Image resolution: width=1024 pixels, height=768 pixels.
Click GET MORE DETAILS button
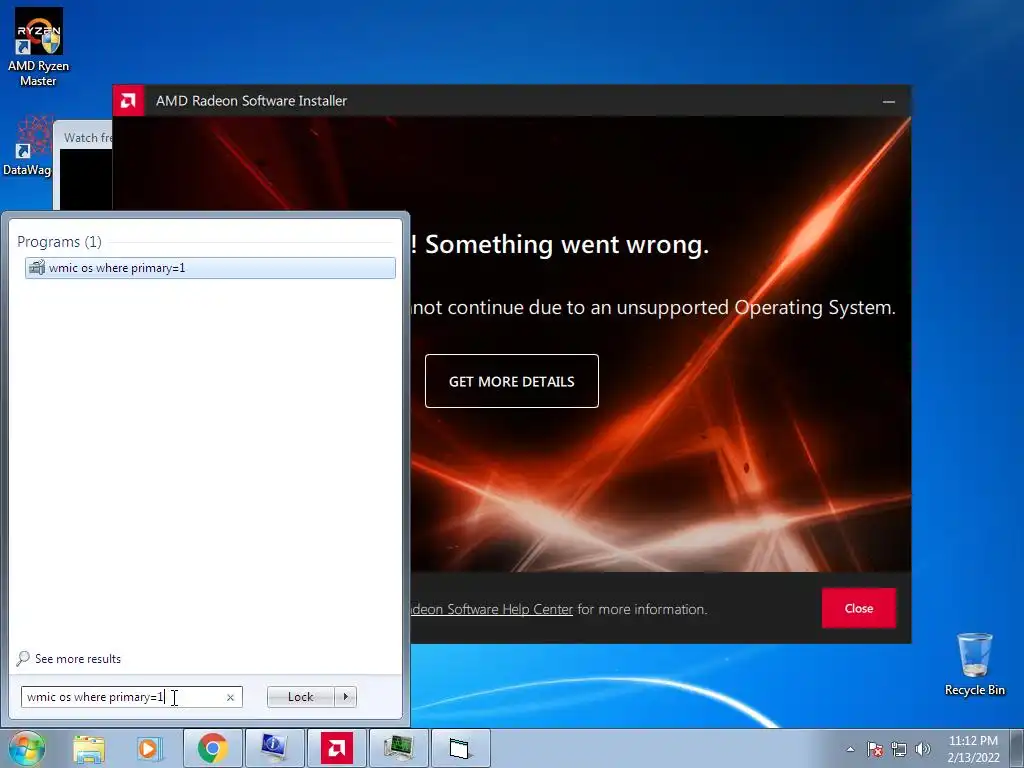pos(511,381)
